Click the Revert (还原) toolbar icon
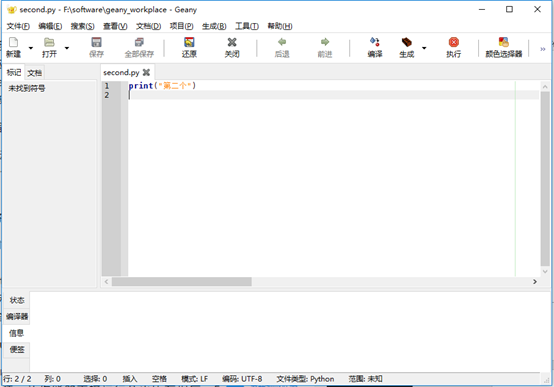The width and height of the screenshot is (554, 387). pos(189,42)
